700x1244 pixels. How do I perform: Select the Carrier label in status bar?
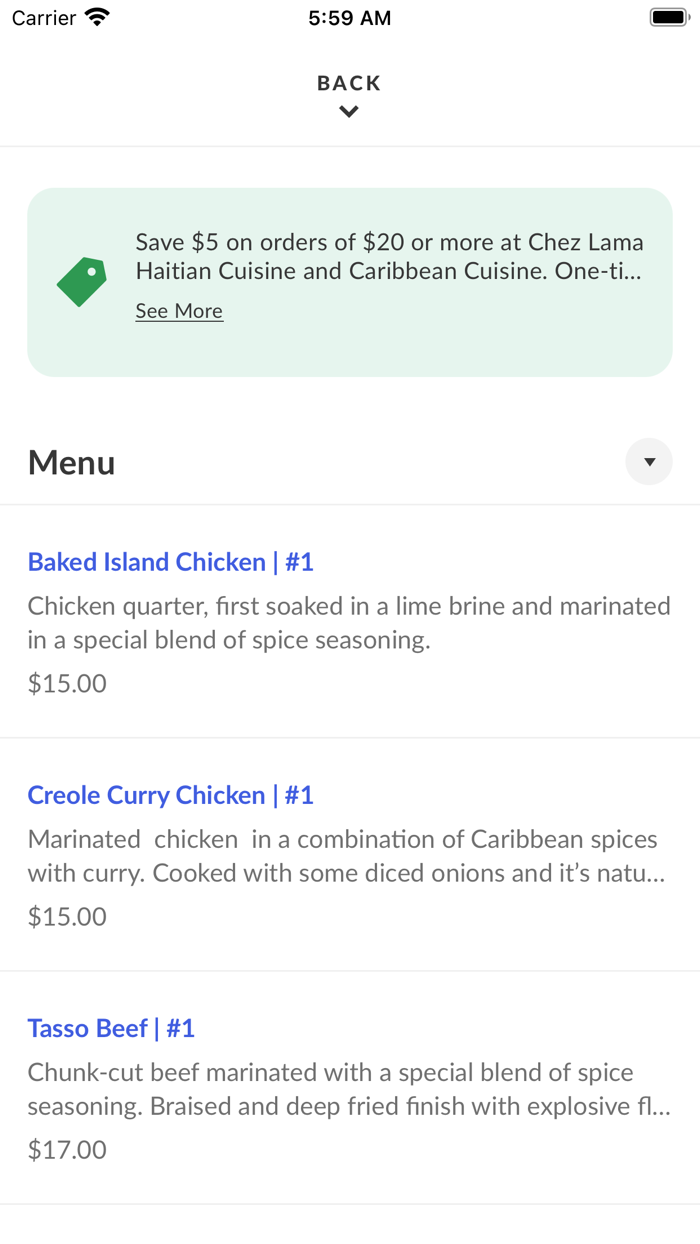(x=44, y=17)
